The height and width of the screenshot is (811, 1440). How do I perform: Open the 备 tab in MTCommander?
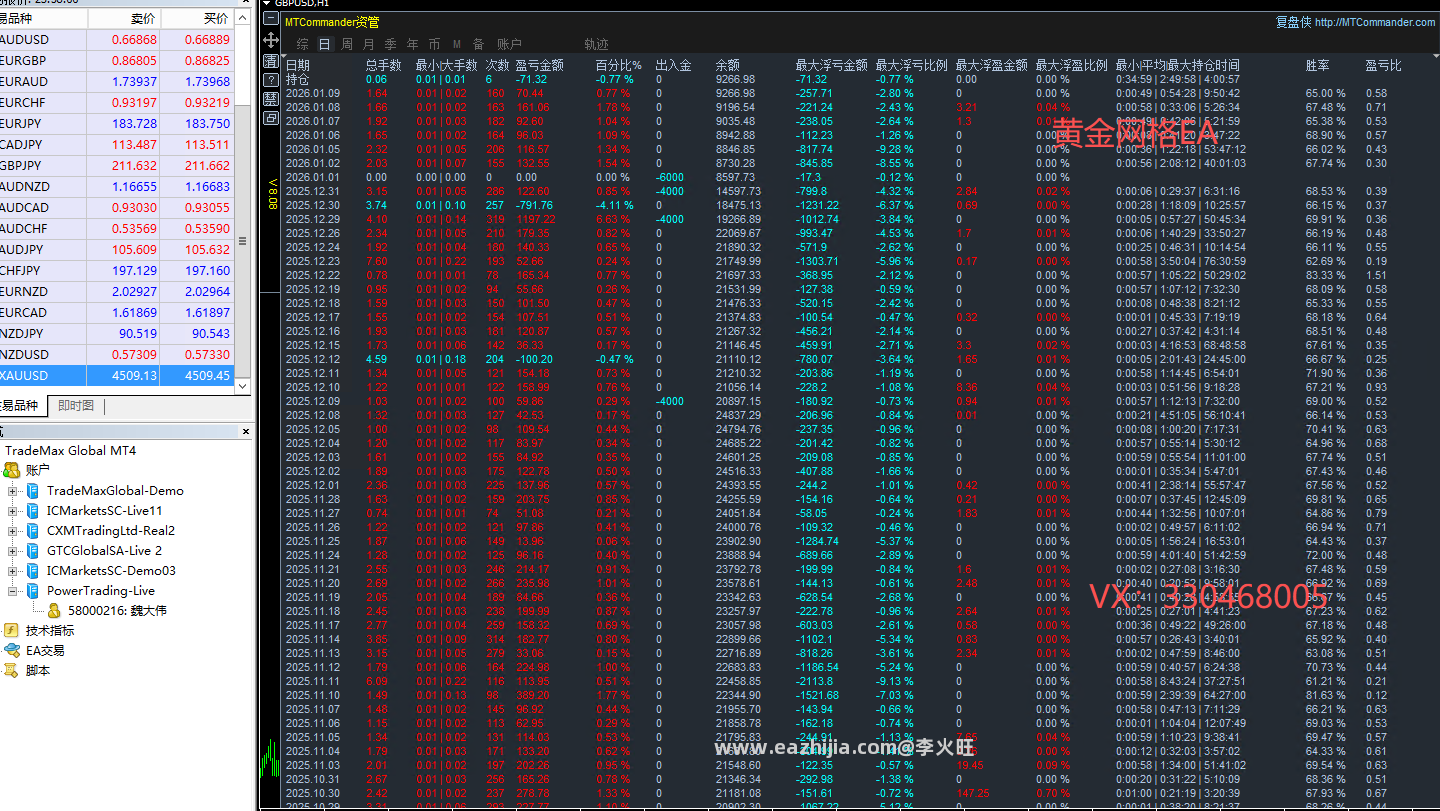(x=479, y=44)
